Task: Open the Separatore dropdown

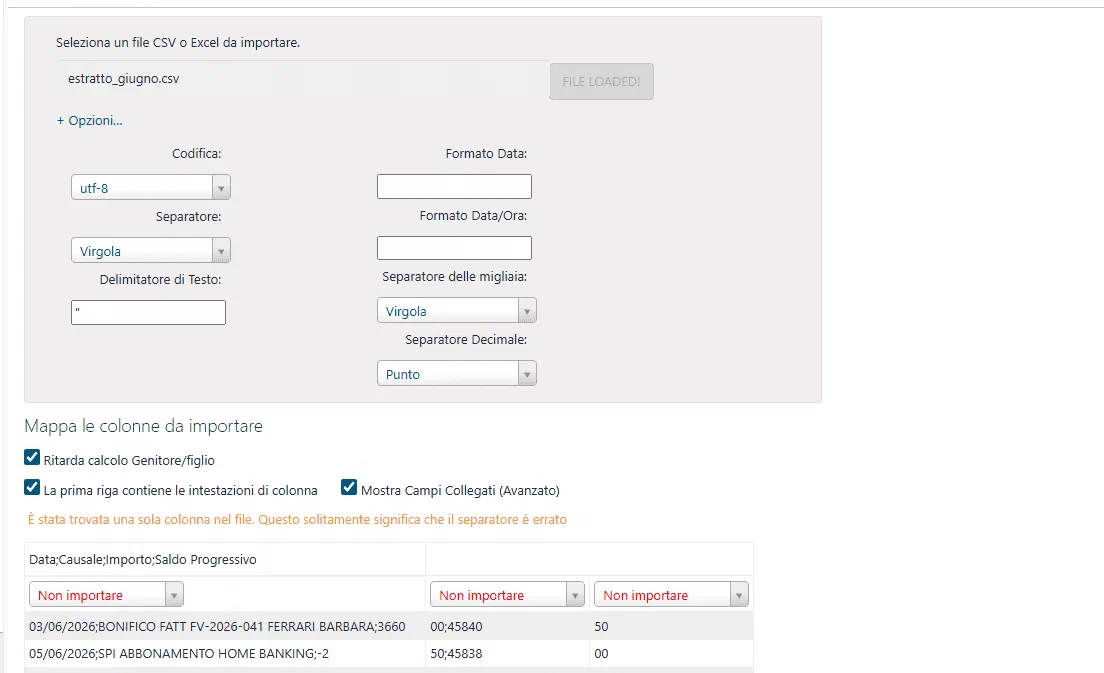Action: pyautogui.click(x=151, y=251)
